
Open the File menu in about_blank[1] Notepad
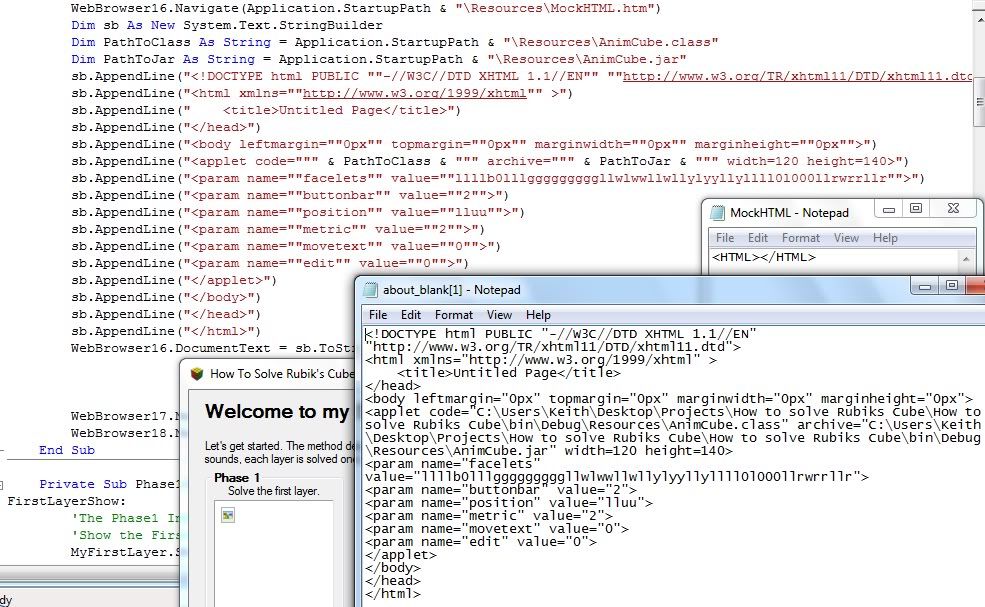click(x=381, y=314)
